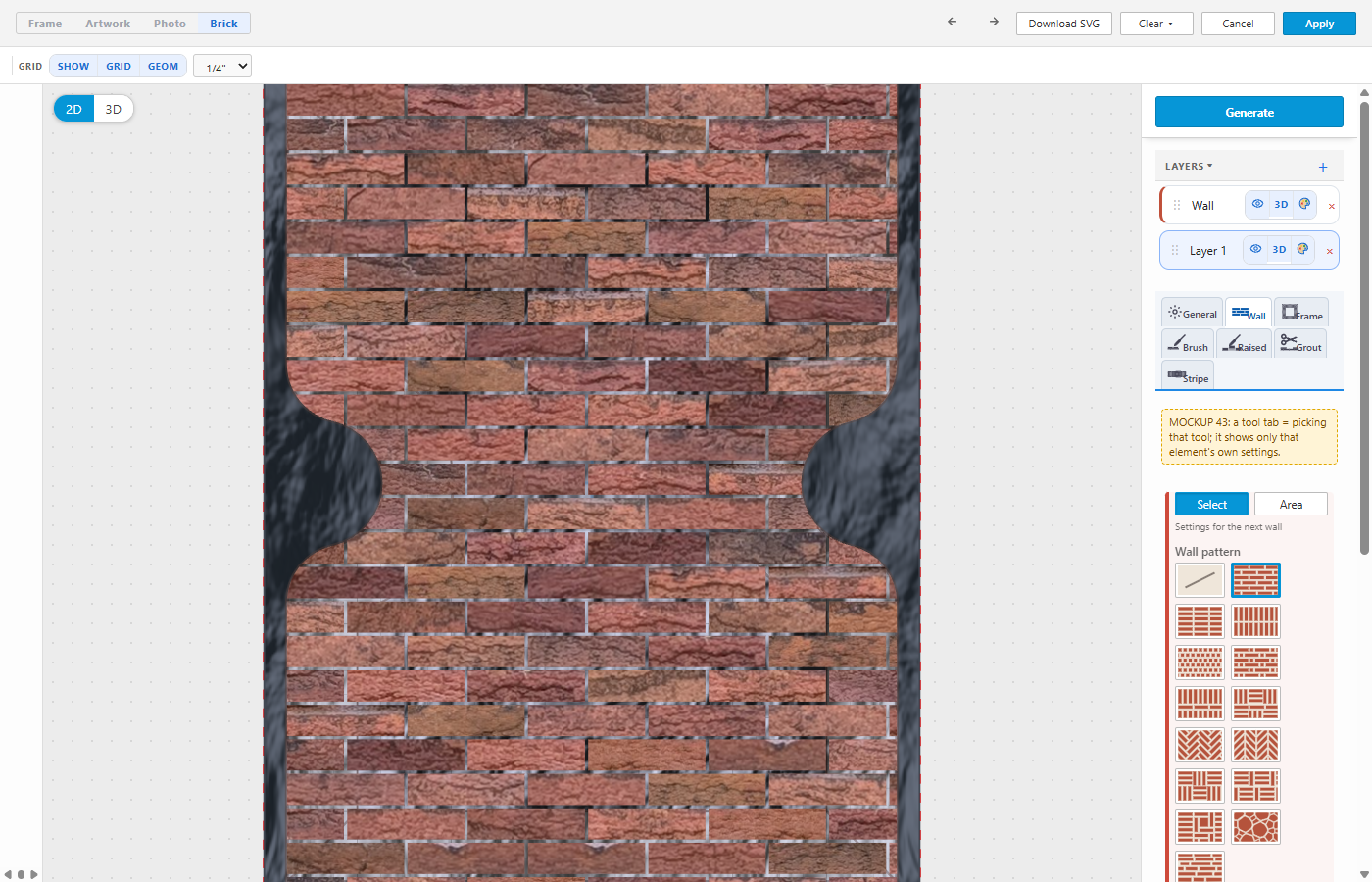Activate the Select wall mode button

[x=1211, y=504]
